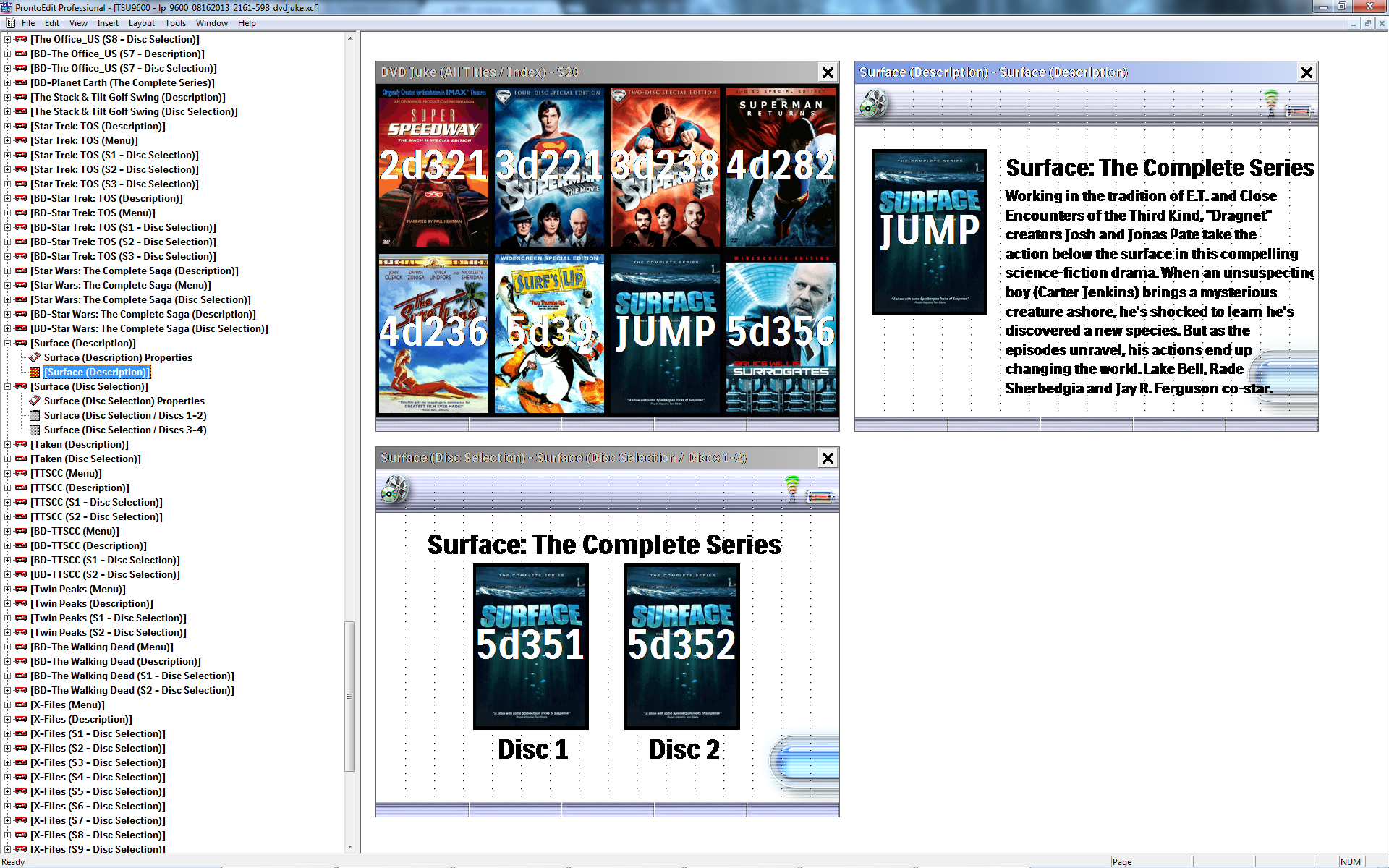Expand [BD-The Walking Dead (Menu)] node
1389x868 pixels.
point(7,647)
